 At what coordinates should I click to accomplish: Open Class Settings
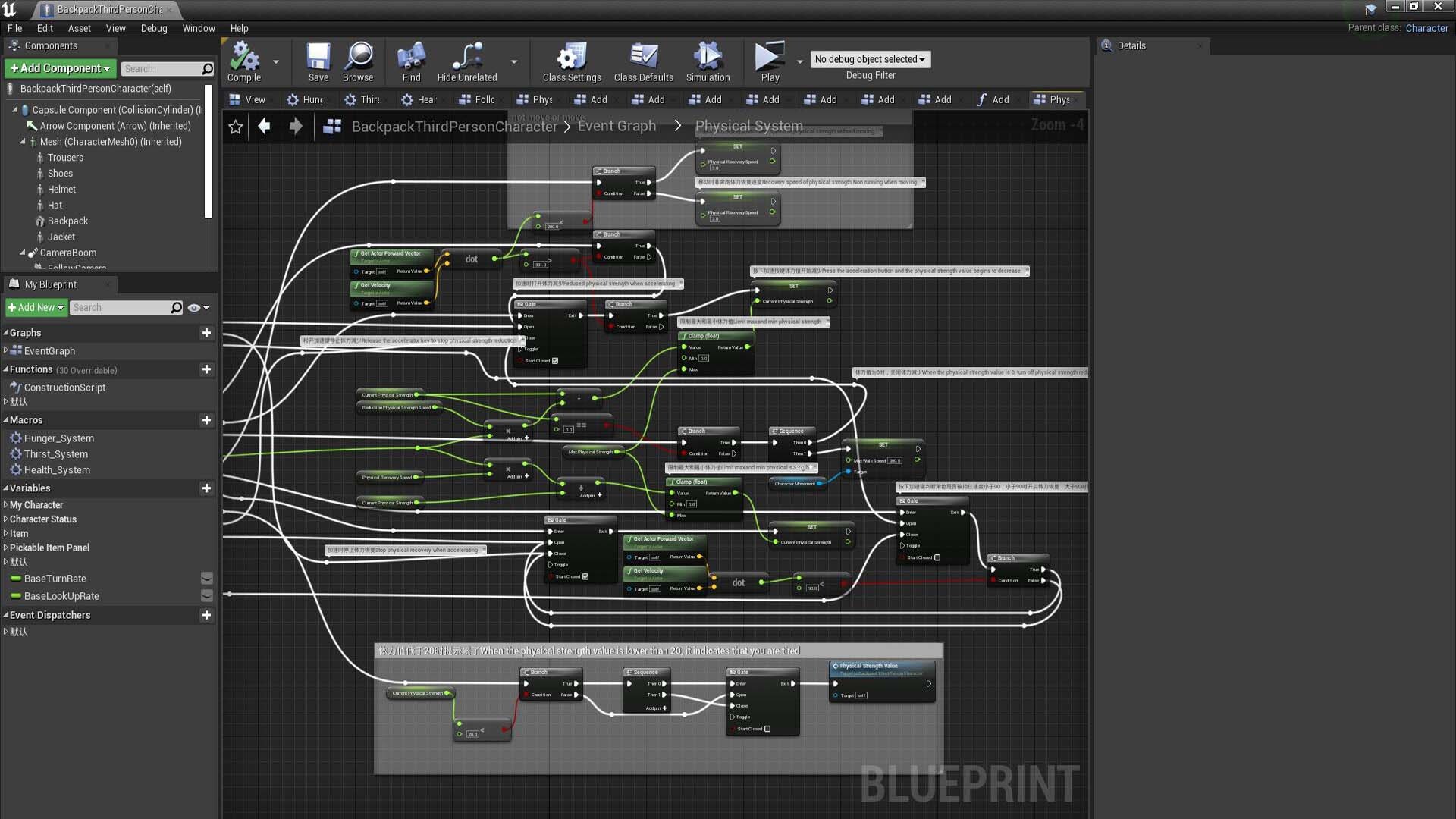coord(571,62)
